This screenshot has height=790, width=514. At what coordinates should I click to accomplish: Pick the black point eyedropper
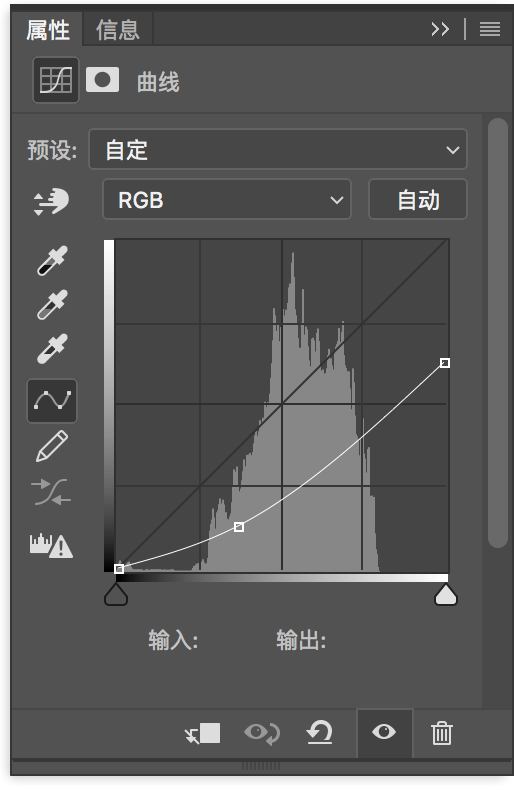(x=52, y=260)
